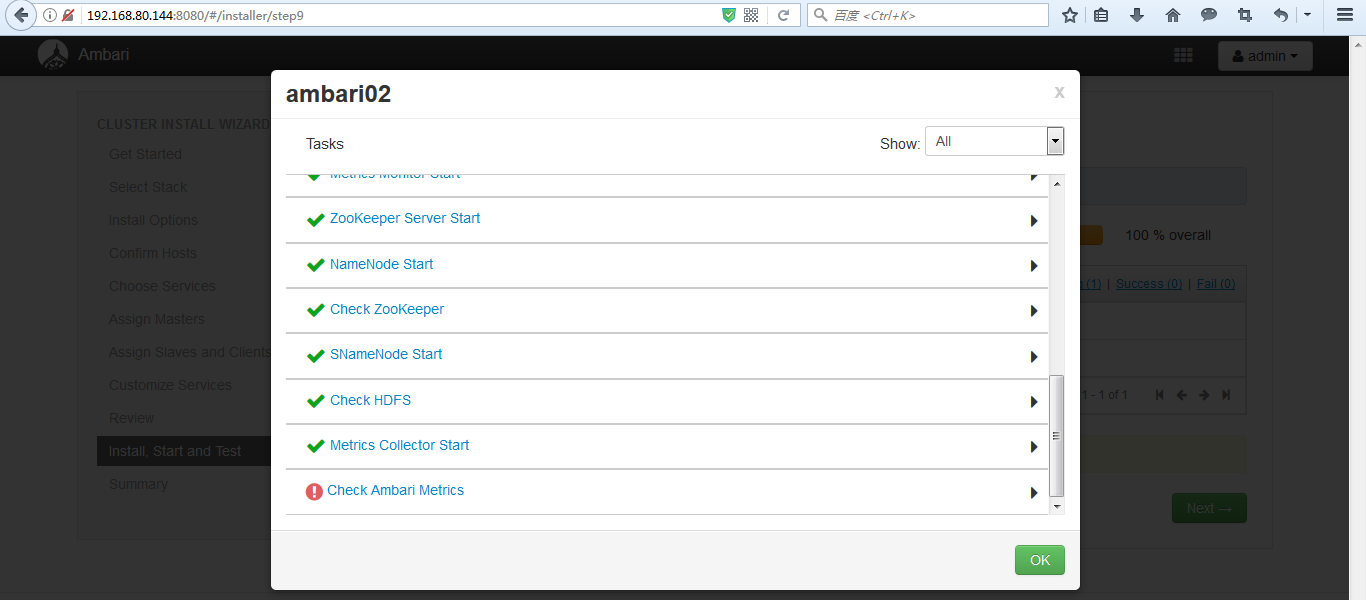Select Choose Services wizard step
The height and width of the screenshot is (600, 1366).
tap(162, 286)
